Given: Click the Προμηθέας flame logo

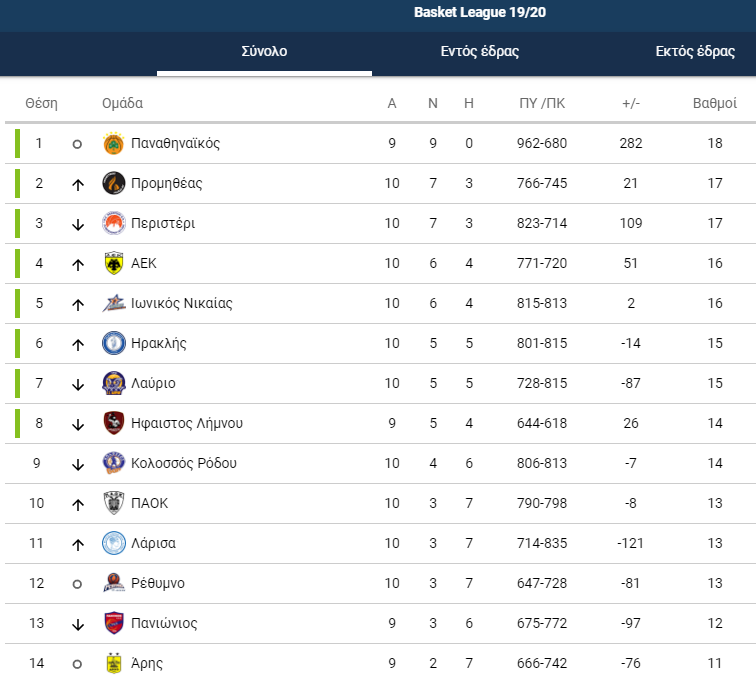Looking at the screenshot, I should [x=114, y=183].
